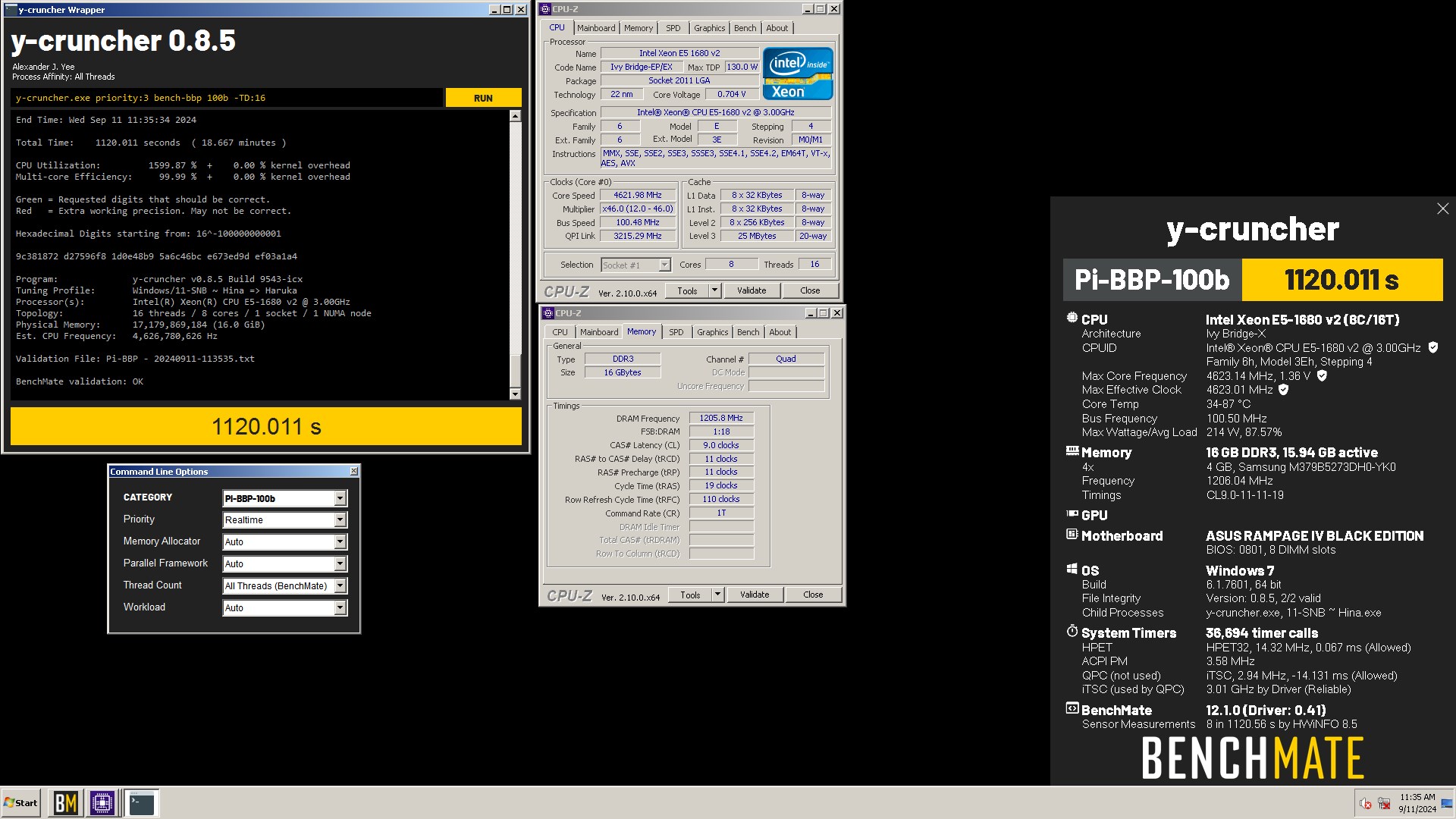Click Tools button in upper CPU-Z window
The width and height of the screenshot is (1456, 819).
(687, 290)
